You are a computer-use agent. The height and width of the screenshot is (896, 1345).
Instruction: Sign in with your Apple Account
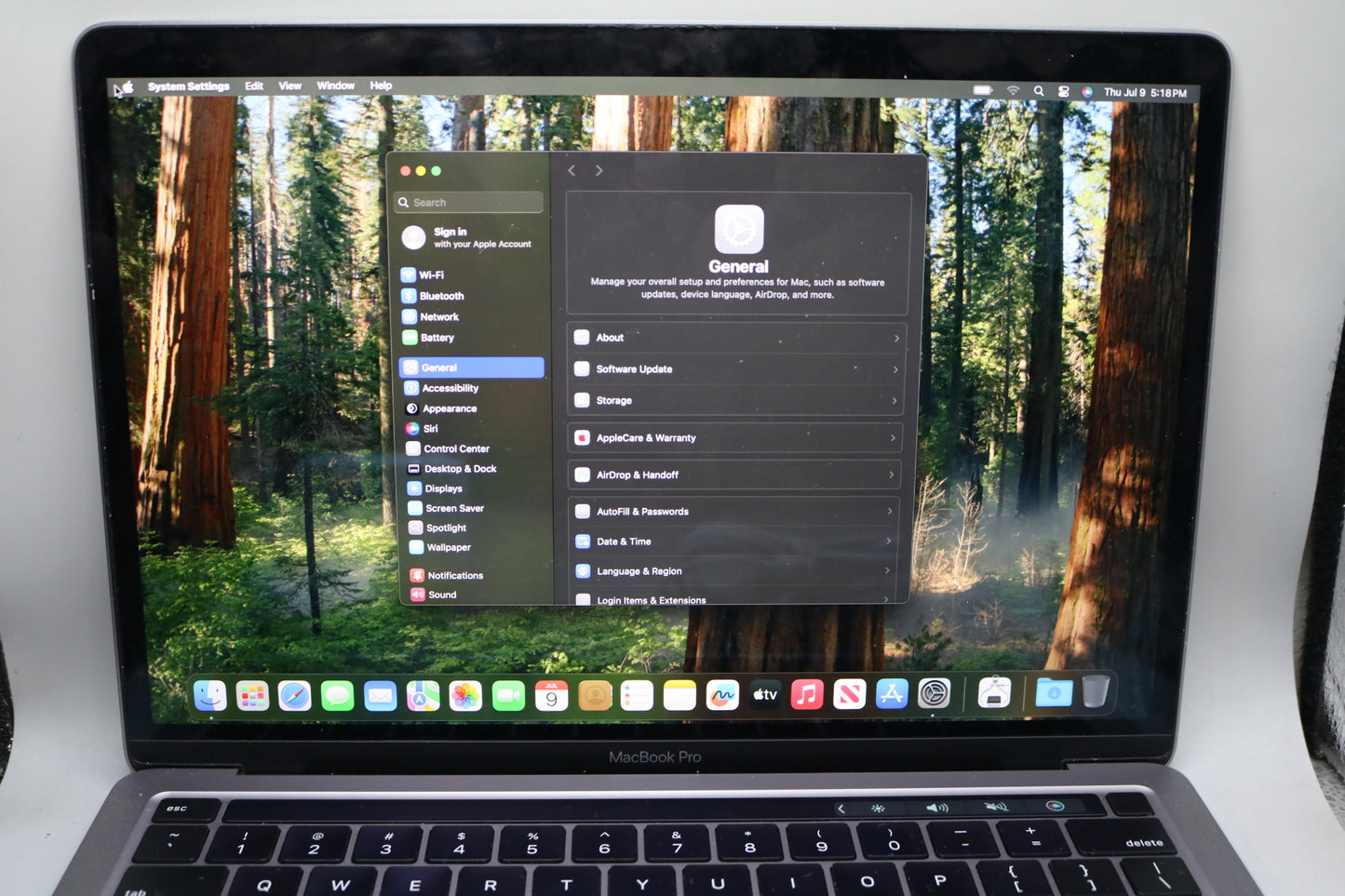[468, 238]
